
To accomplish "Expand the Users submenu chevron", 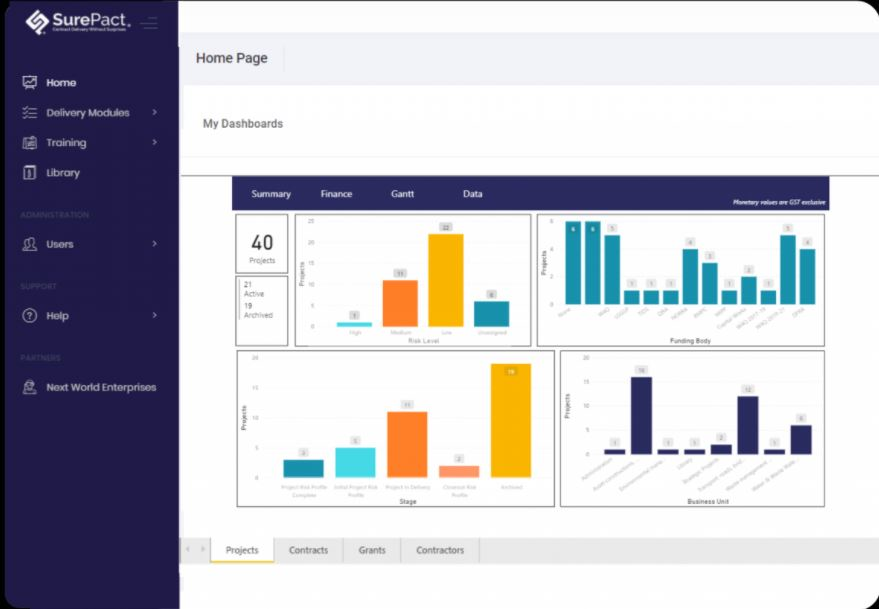I will [153, 244].
